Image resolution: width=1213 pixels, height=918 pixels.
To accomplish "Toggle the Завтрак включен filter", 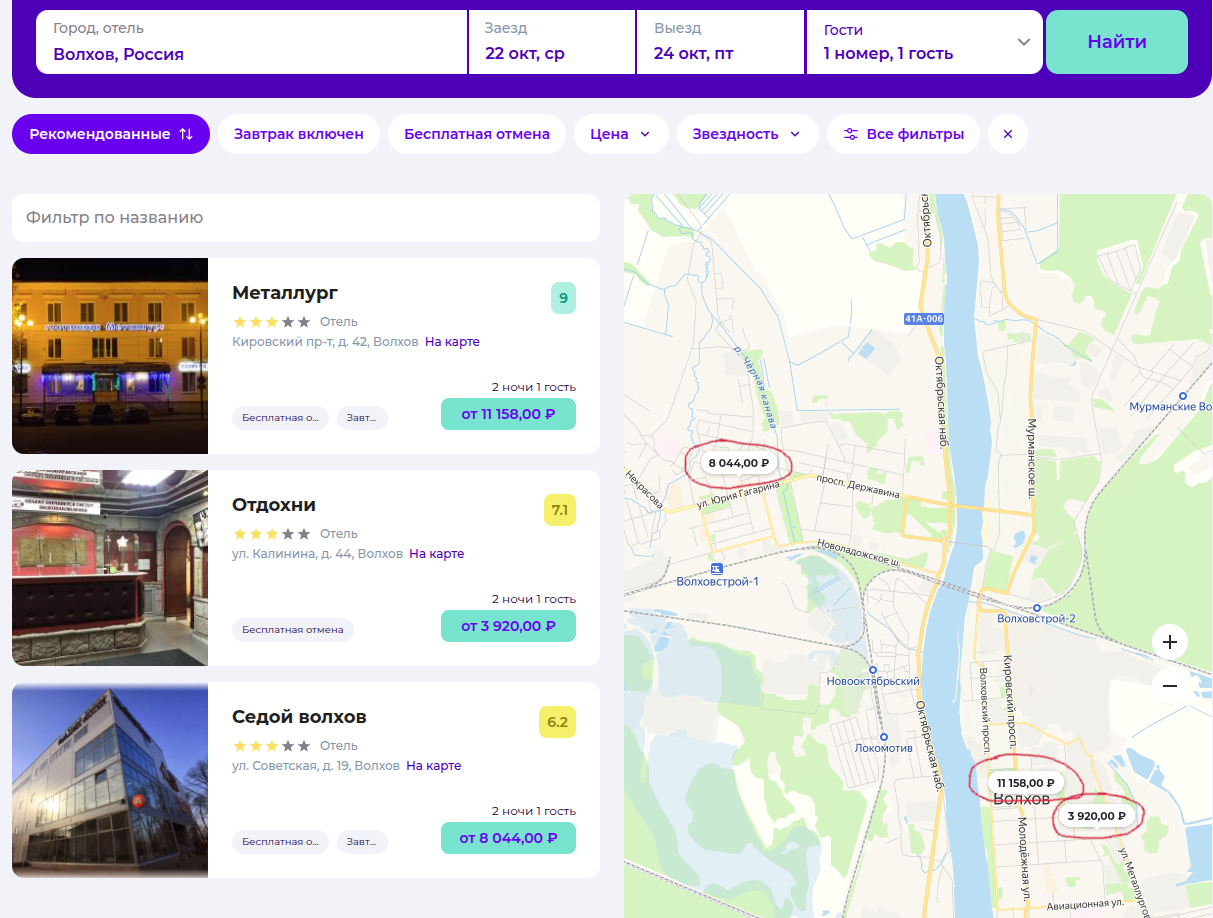I will pyautogui.click(x=298, y=134).
